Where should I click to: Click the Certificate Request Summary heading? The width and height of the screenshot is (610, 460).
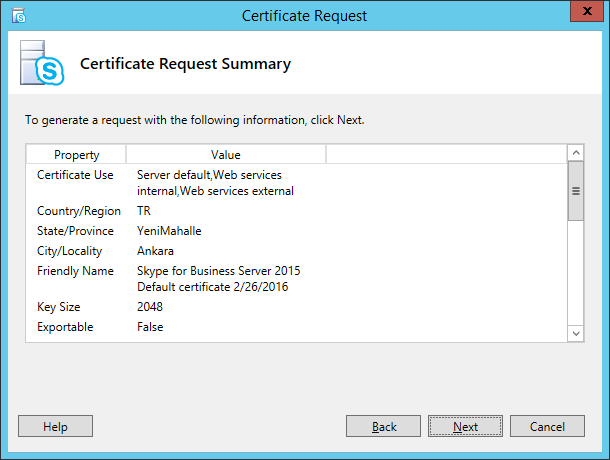[x=185, y=64]
